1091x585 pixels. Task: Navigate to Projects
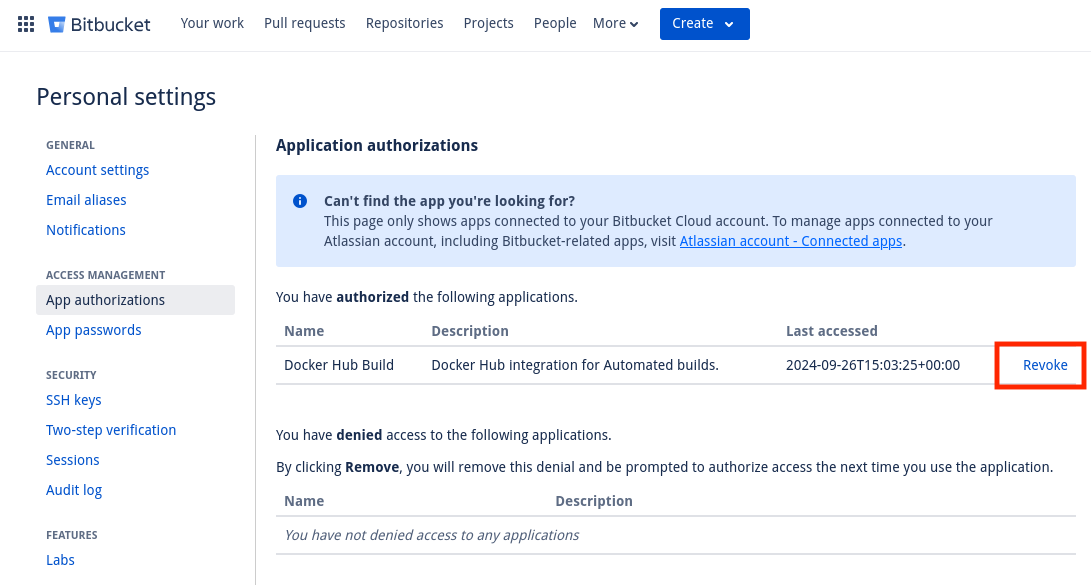(x=488, y=23)
